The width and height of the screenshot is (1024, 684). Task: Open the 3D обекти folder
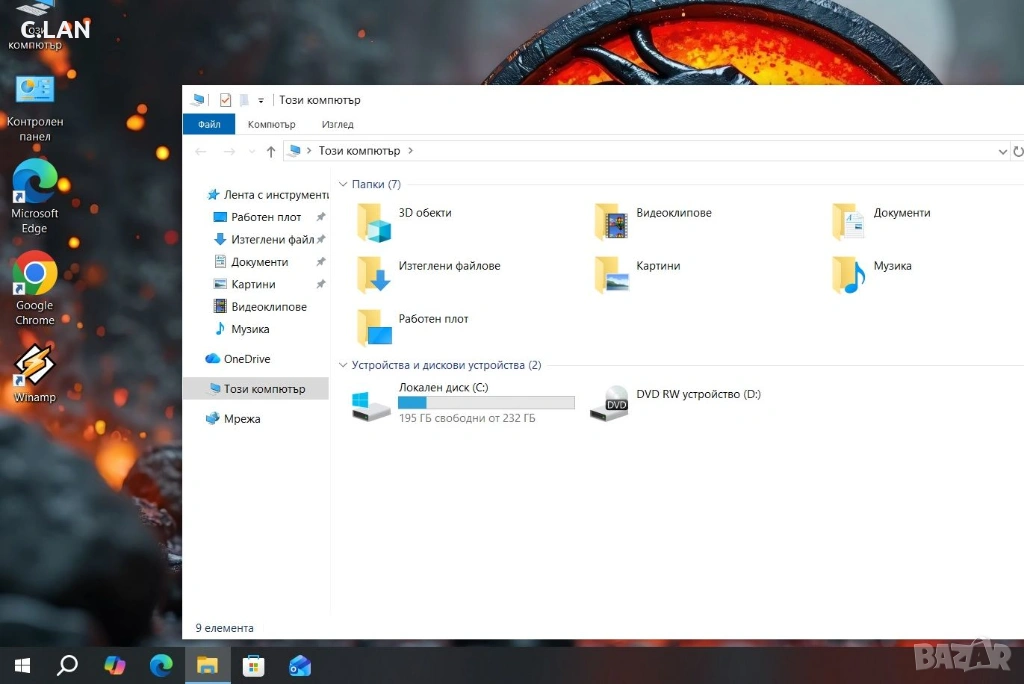pyautogui.click(x=376, y=222)
